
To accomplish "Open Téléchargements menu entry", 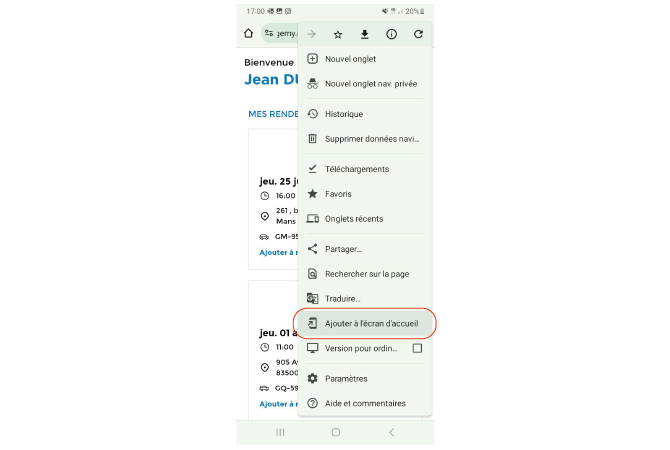I will [356, 169].
